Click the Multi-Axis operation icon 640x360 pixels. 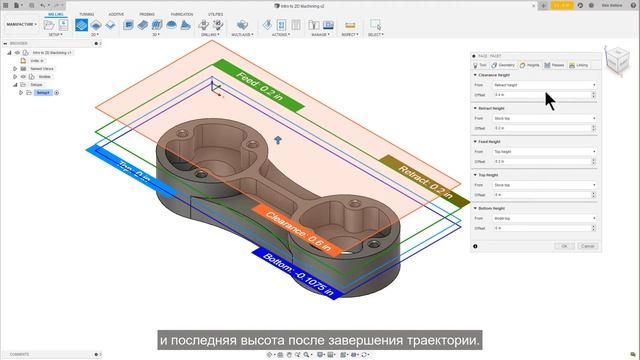(x=242, y=25)
